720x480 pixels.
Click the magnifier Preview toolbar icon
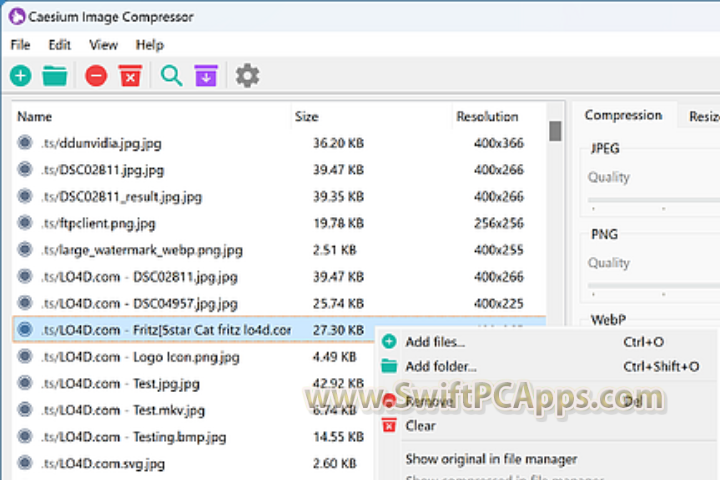(171, 76)
